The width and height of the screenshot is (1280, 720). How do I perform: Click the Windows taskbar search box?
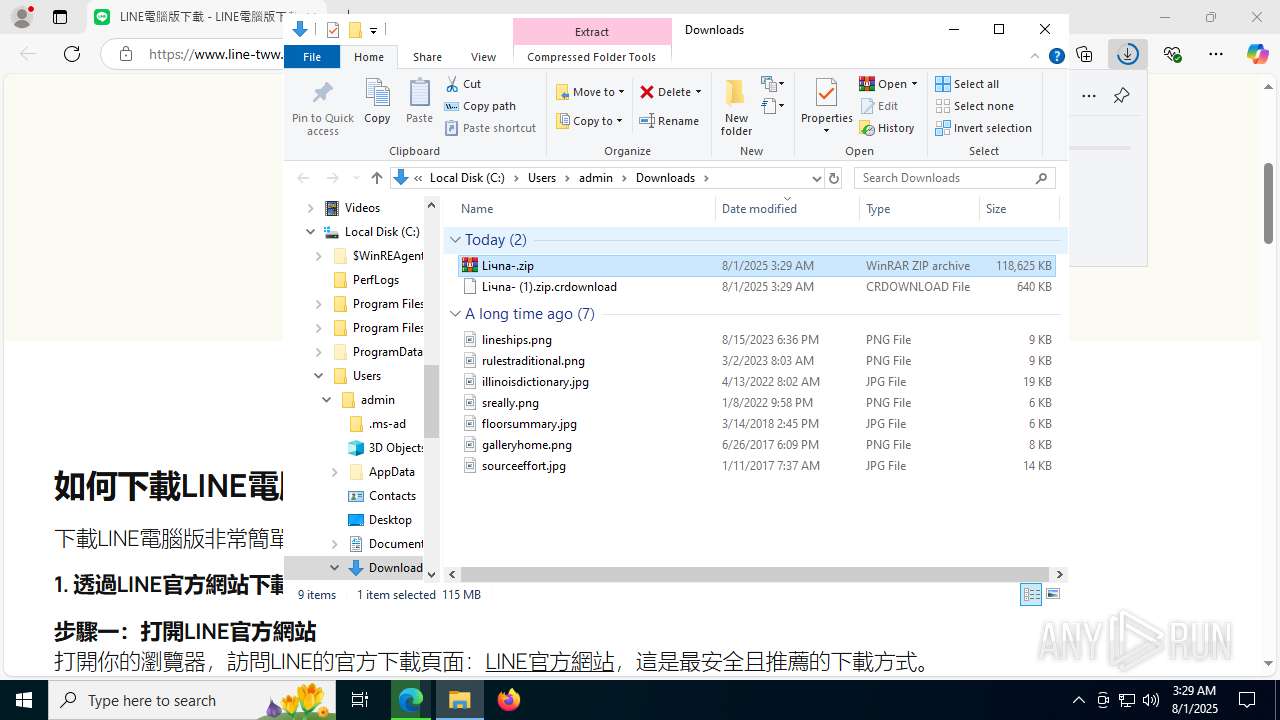coord(192,700)
